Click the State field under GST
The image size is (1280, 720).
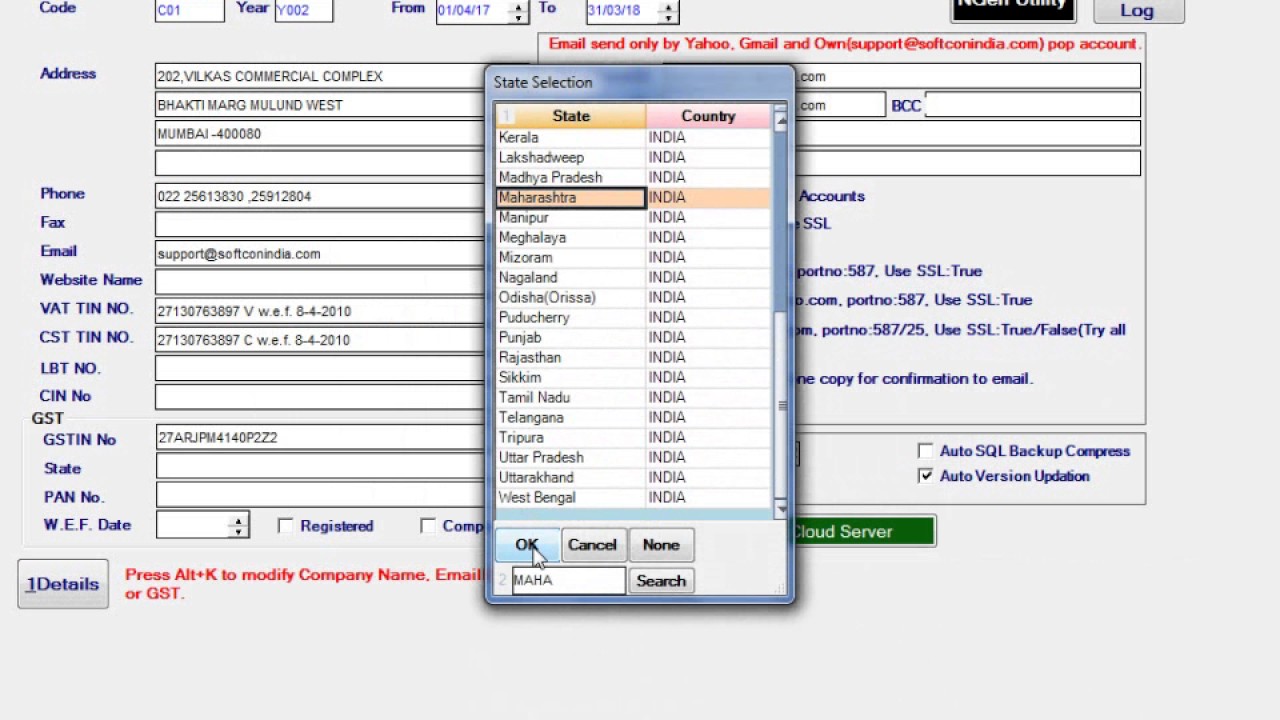point(320,467)
